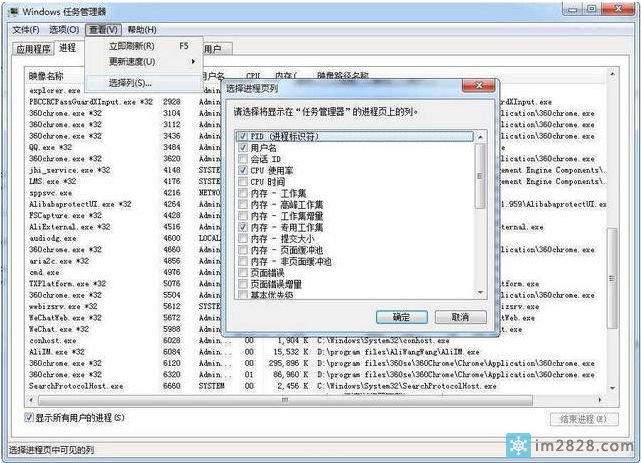Uncheck the PID (进程标识符) checkbox
This screenshot has width=641, height=463.
click(242, 135)
